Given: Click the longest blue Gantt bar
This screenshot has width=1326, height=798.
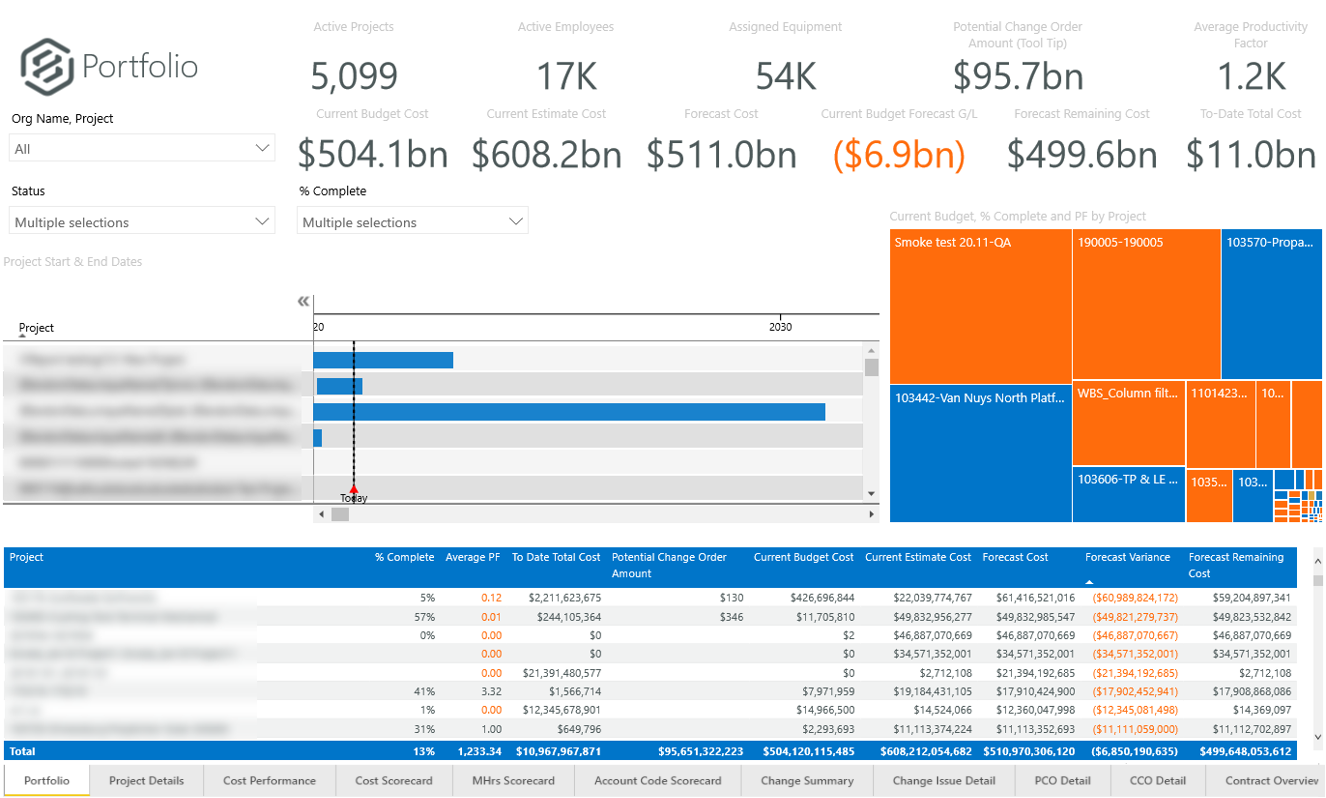Looking at the screenshot, I should click(x=568, y=412).
